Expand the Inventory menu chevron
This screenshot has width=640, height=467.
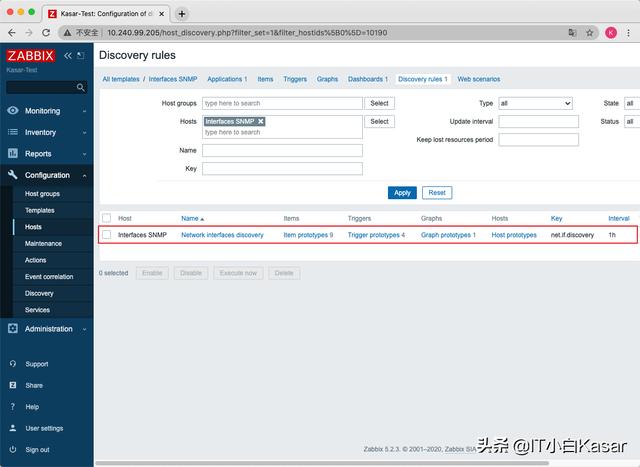point(84,132)
